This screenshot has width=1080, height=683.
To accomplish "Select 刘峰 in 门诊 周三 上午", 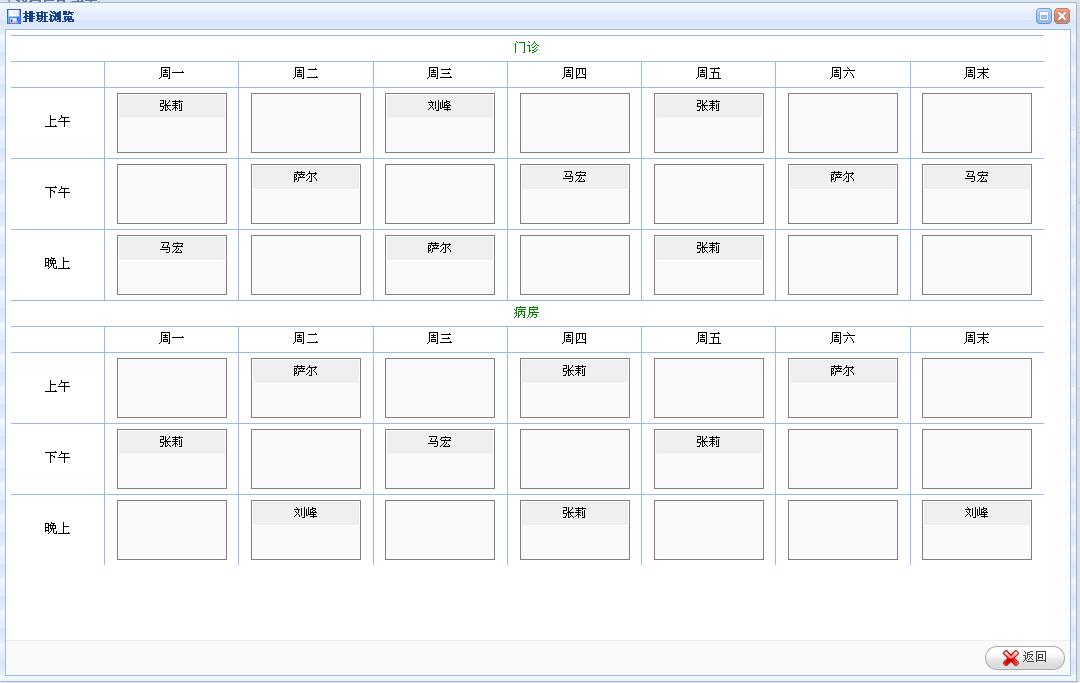I will [x=439, y=105].
